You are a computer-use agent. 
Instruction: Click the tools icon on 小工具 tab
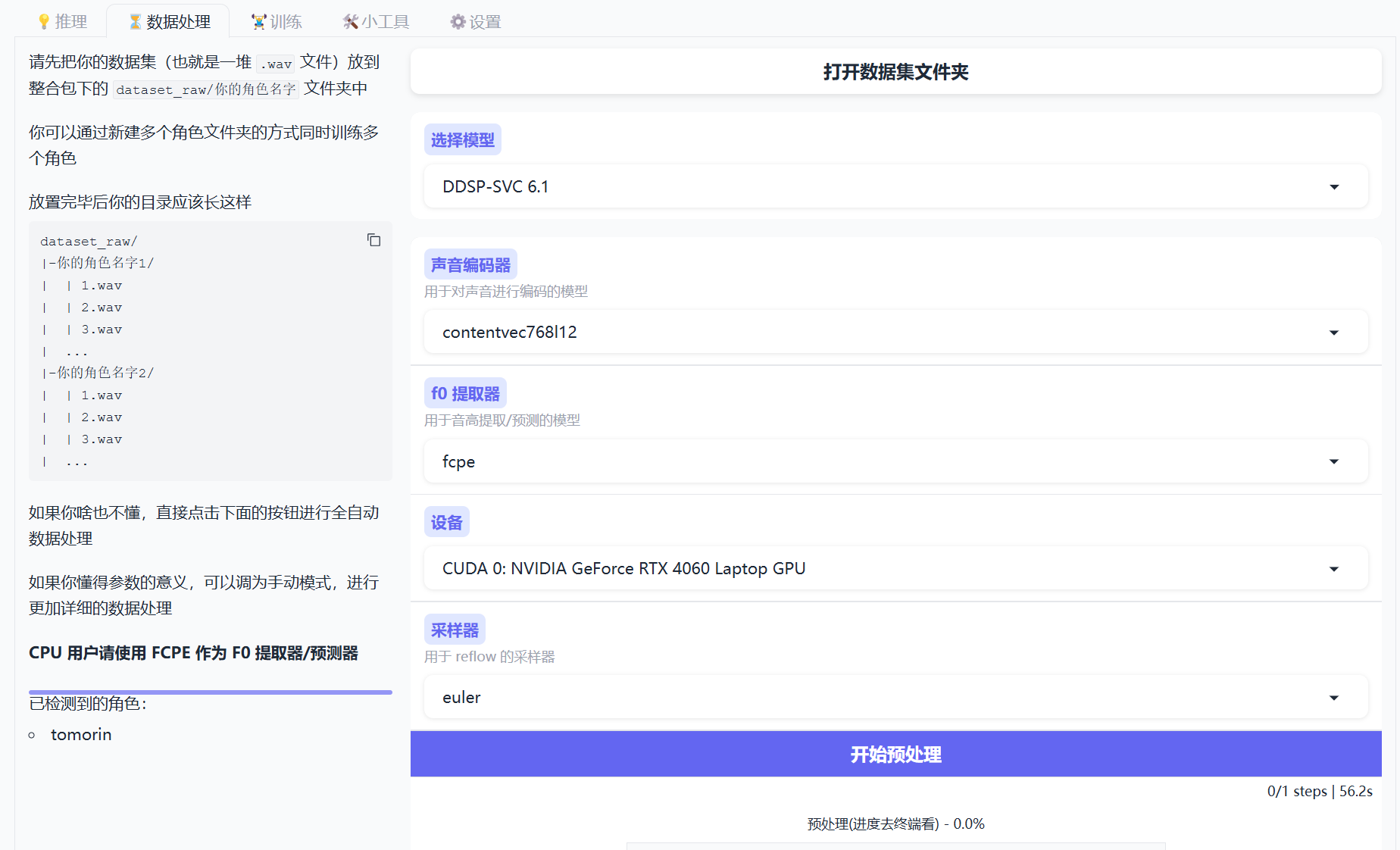[350, 22]
